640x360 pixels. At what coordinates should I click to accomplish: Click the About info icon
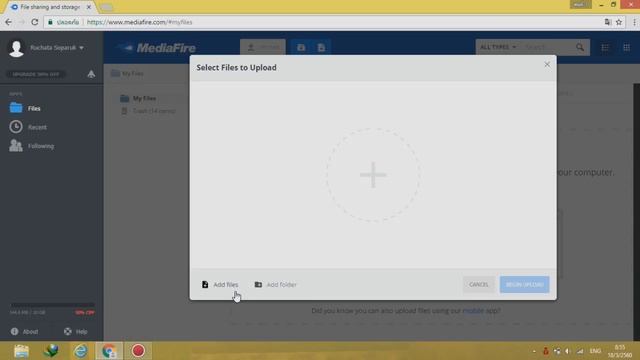pos(15,331)
